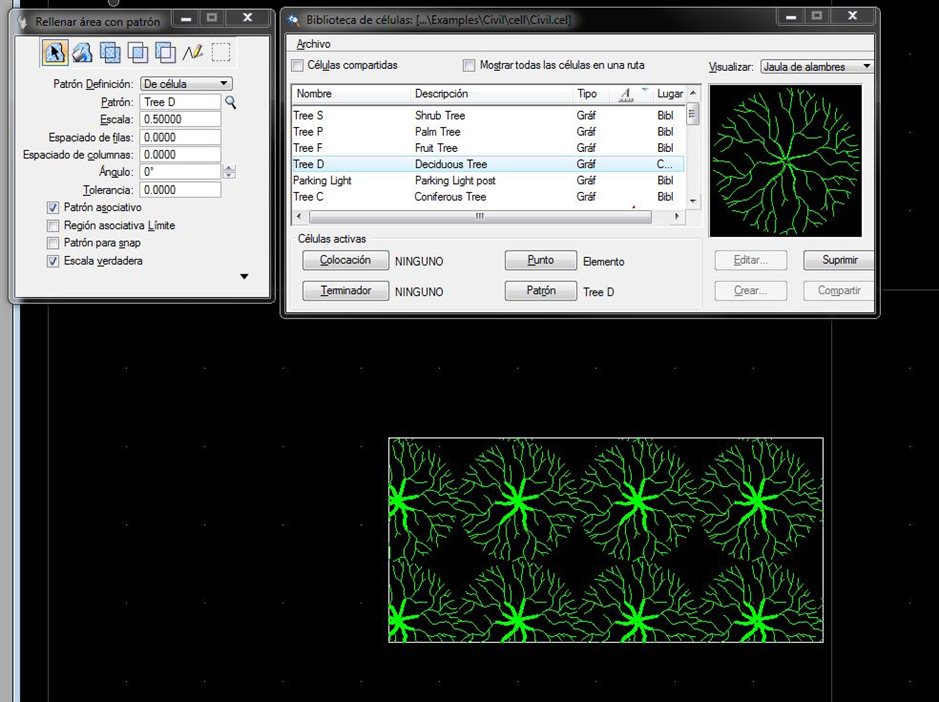Click the Terminador button
Image resolution: width=939 pixels, height=702 pixels.
(x=346, y=291)
